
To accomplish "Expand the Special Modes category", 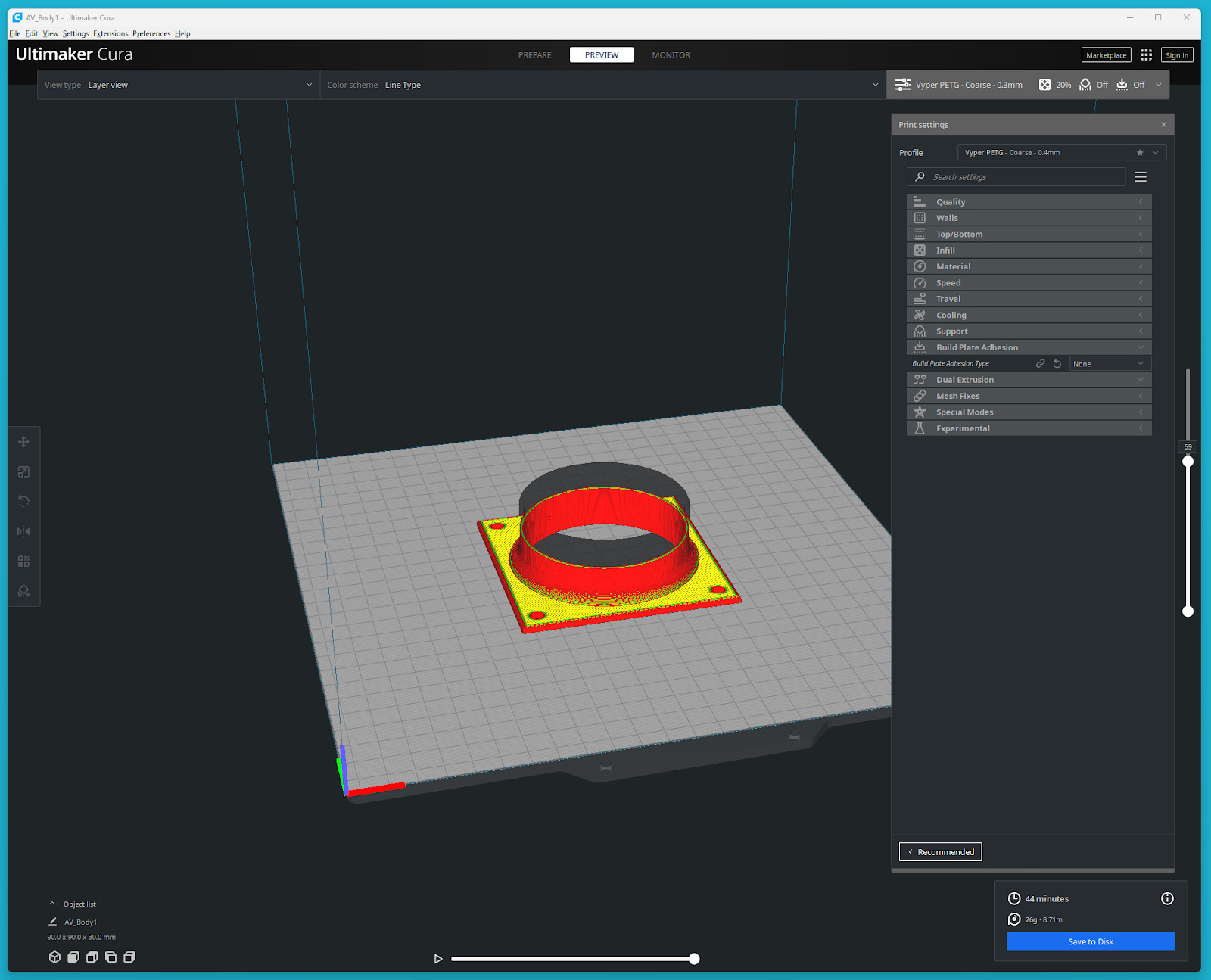I will point(1029,412).
